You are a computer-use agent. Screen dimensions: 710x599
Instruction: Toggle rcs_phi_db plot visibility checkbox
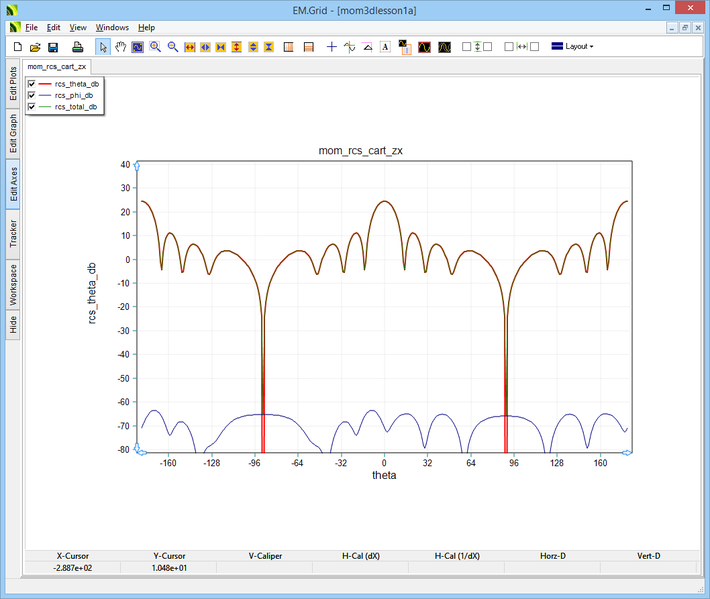pos(32,95)
